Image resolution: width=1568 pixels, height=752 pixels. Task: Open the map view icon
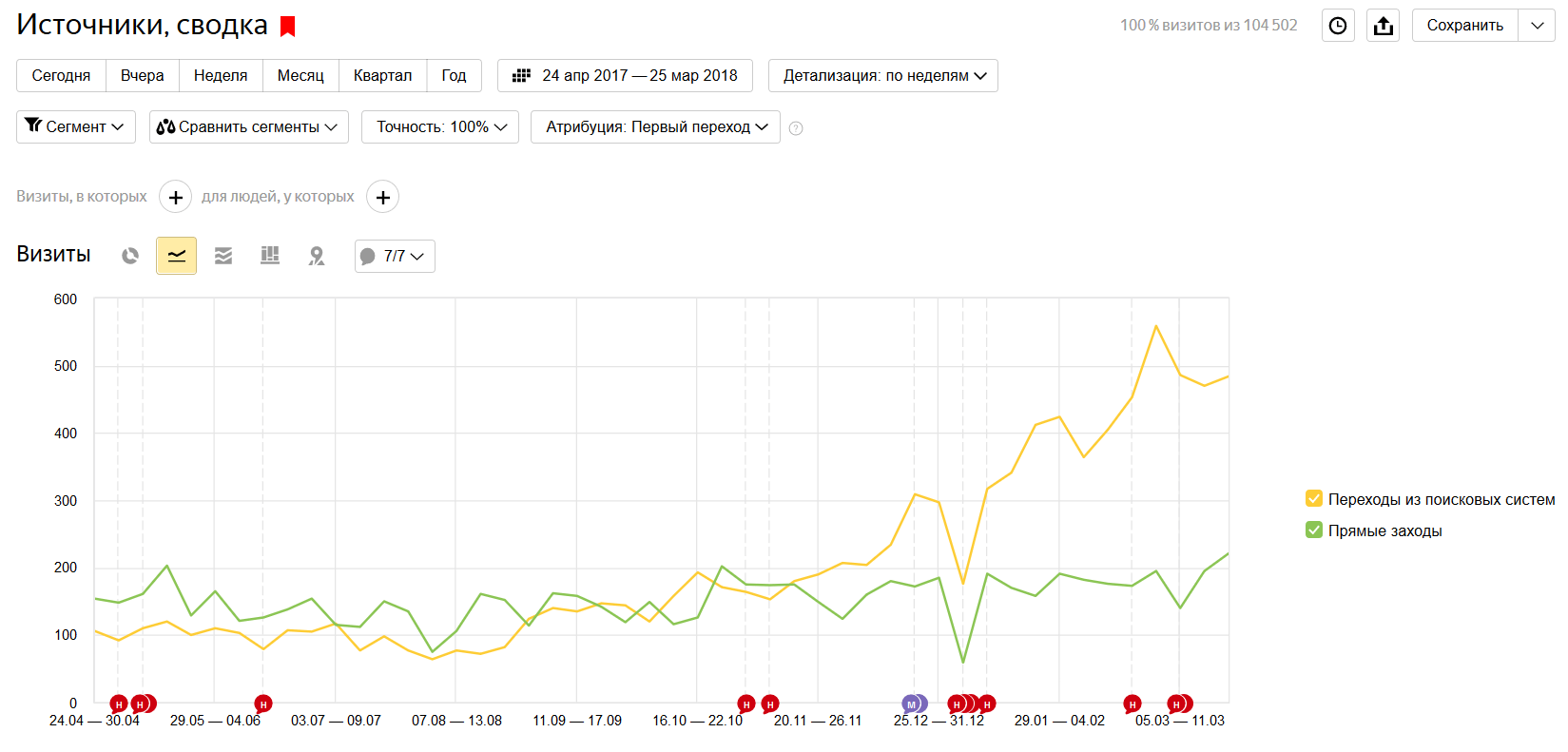tap(317, 256)
